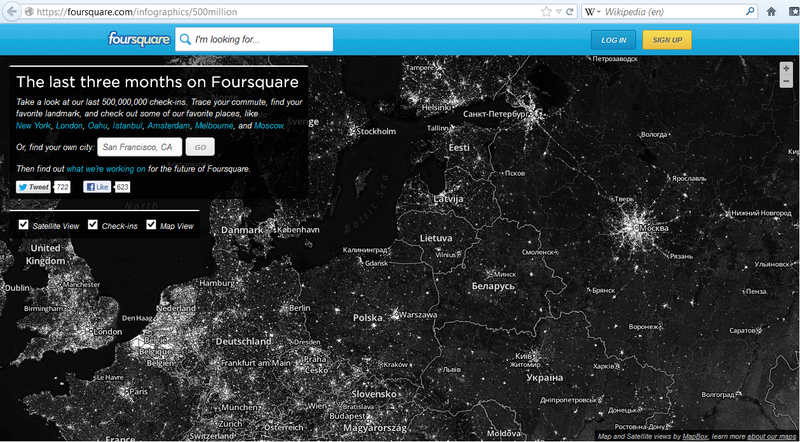Image resolution: width=800 pixels, height=442 pixels.
Task: Open the browser home page icon
Action: 771,12
